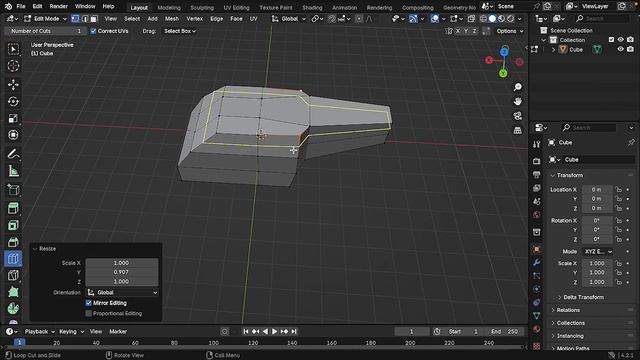Select the Inset Faces tool
Image resolution: width=640 pixels, height=360 pixels.
tap(13, 225)
